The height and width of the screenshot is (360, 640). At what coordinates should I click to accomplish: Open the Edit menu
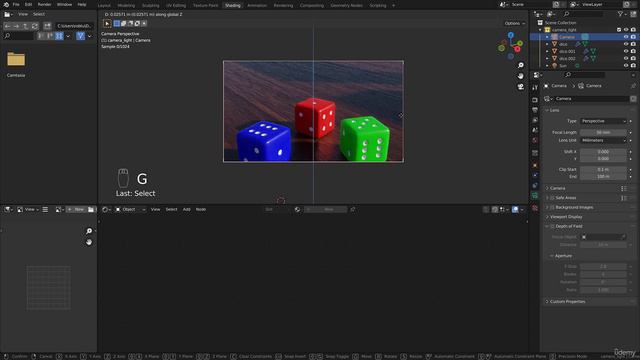click(x=28, y=4)
